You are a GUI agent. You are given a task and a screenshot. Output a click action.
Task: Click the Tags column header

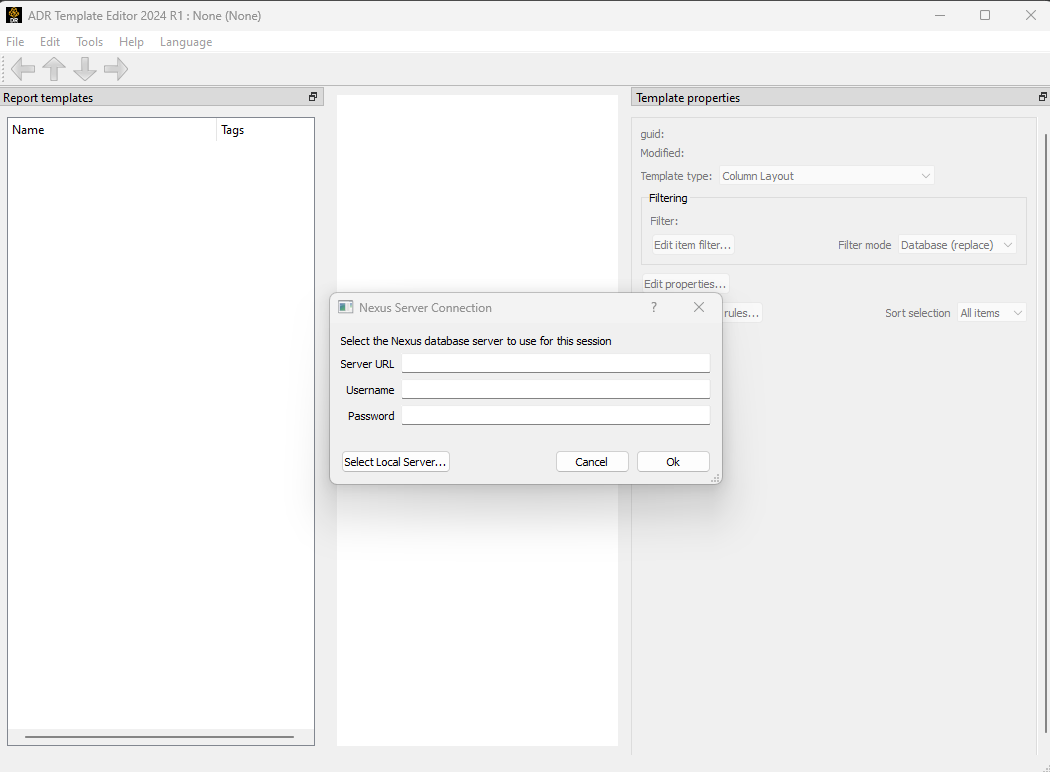[266, 130]
